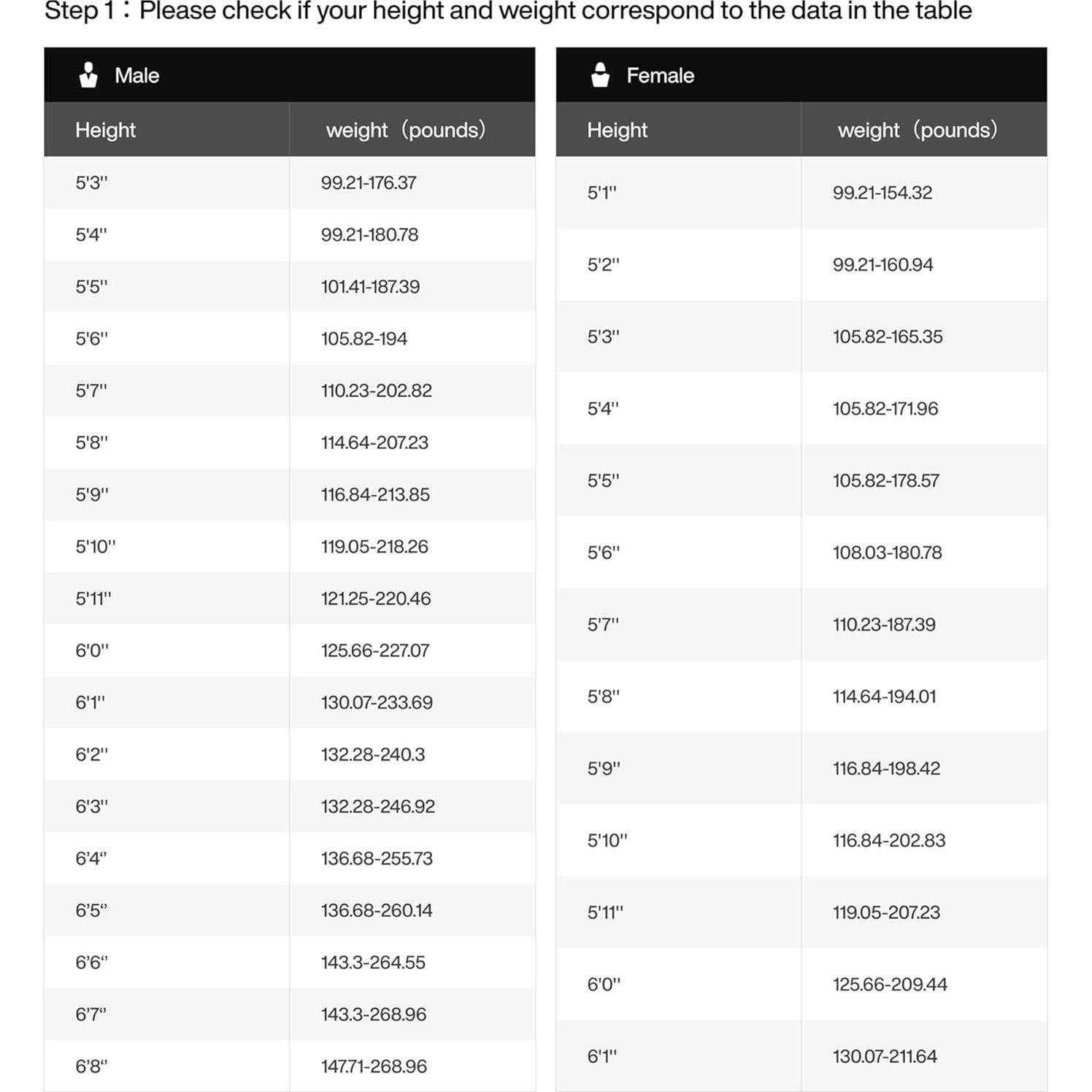Click the 99.21-160.94 weight value
1092x1092 pixels.
point(883,265)
